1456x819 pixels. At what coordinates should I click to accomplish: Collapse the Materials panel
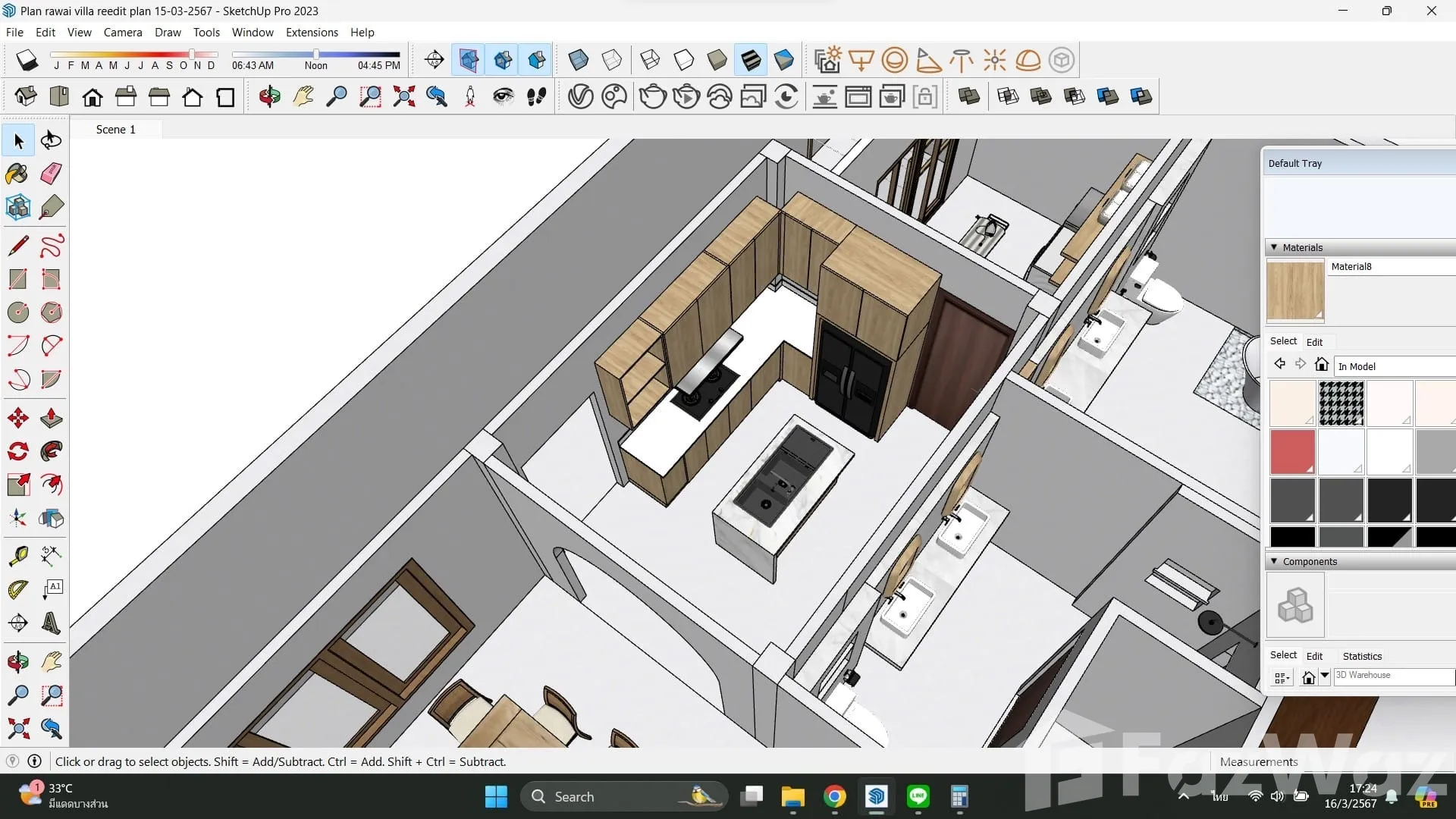coord(1274,247)
